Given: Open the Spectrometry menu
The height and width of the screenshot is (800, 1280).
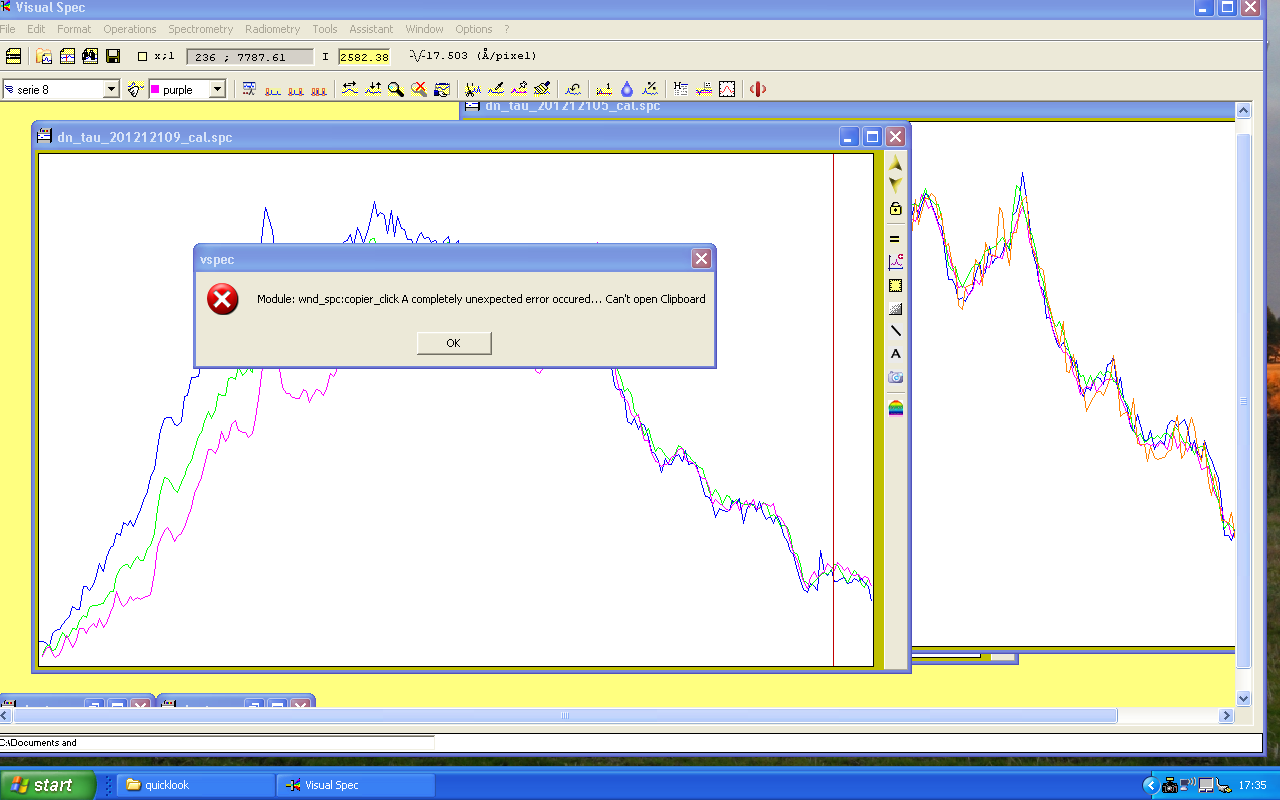Looking at the screenshot, I should pyautogui.click(x=200, y=29).
